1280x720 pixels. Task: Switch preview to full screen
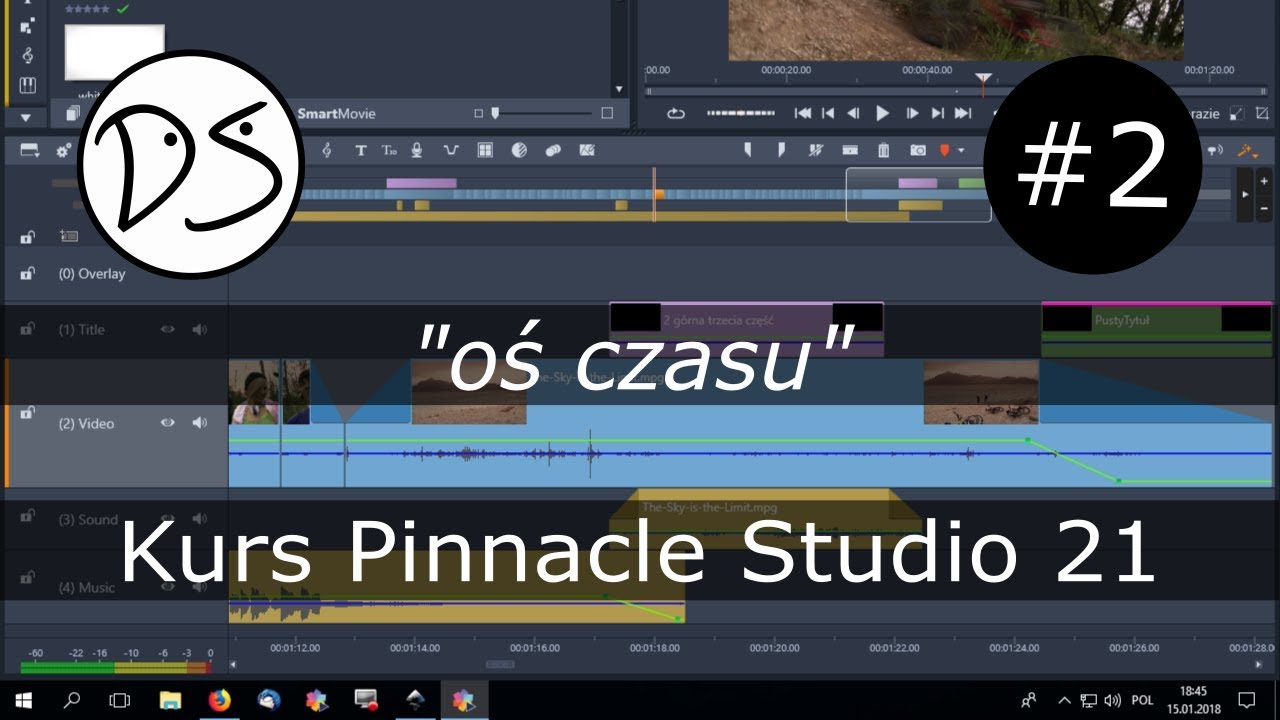click(x=1237, y=114)
